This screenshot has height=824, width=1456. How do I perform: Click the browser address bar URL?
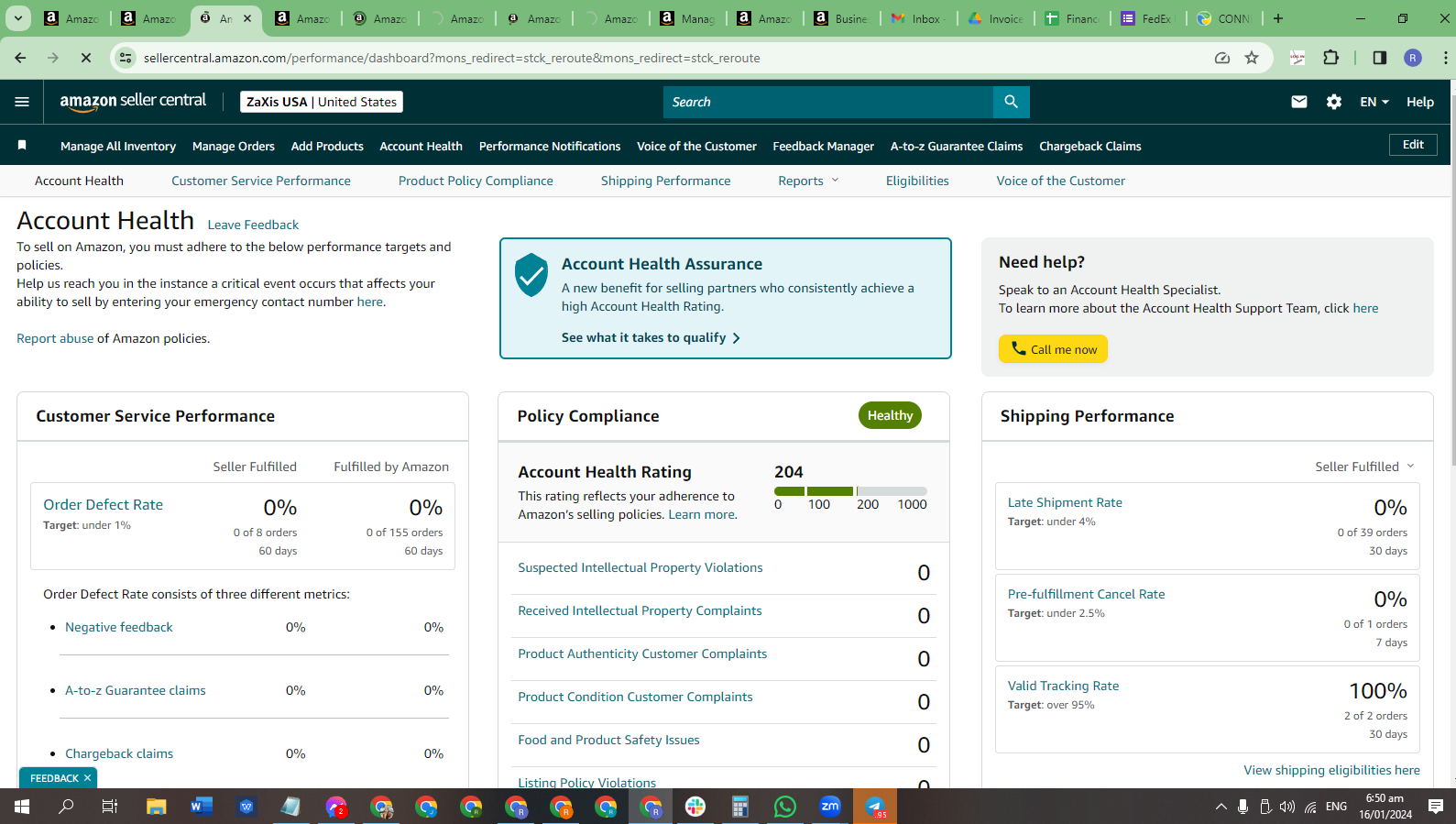tap(452, 58)
